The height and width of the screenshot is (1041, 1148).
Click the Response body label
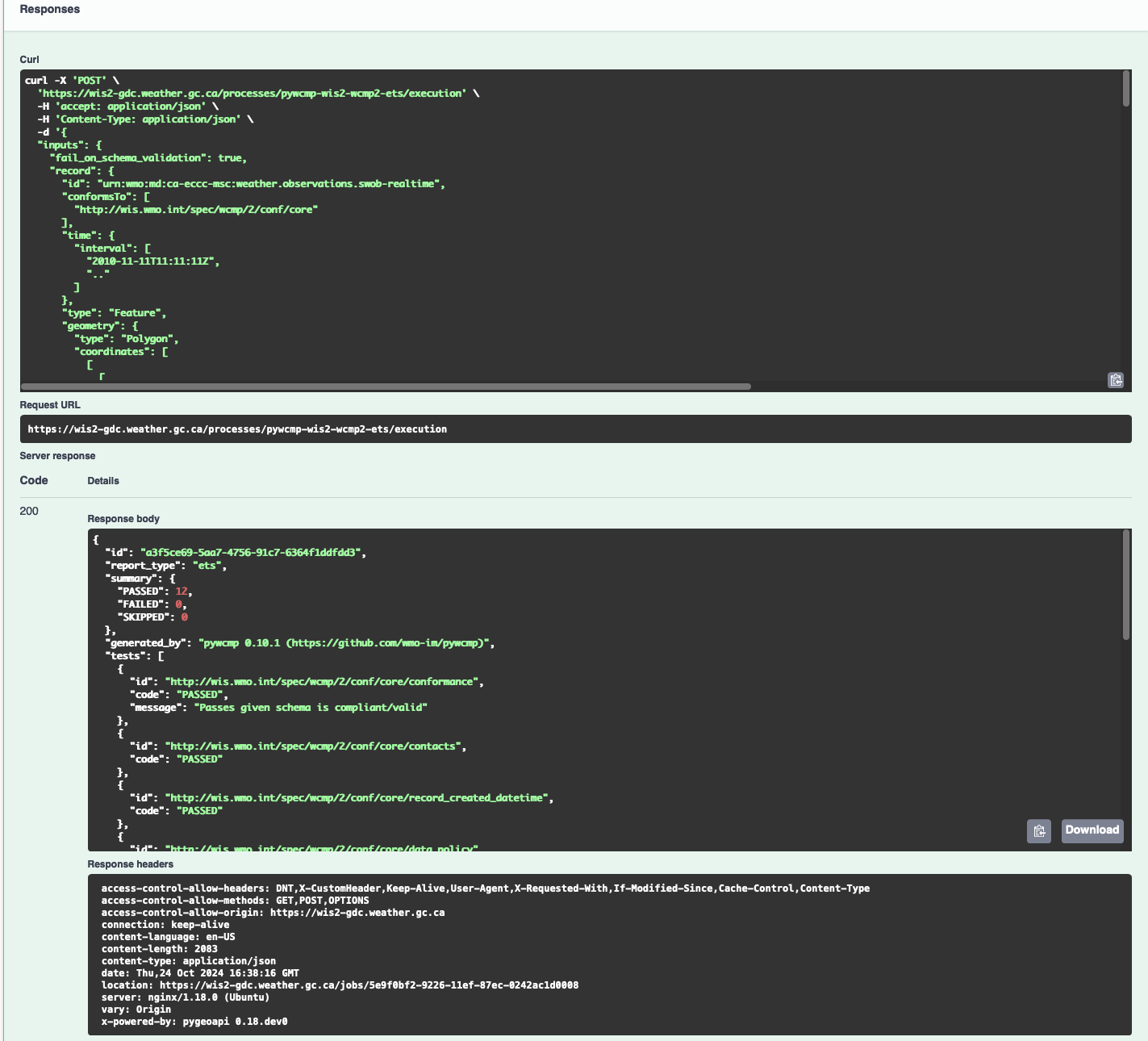click(123, 518)
